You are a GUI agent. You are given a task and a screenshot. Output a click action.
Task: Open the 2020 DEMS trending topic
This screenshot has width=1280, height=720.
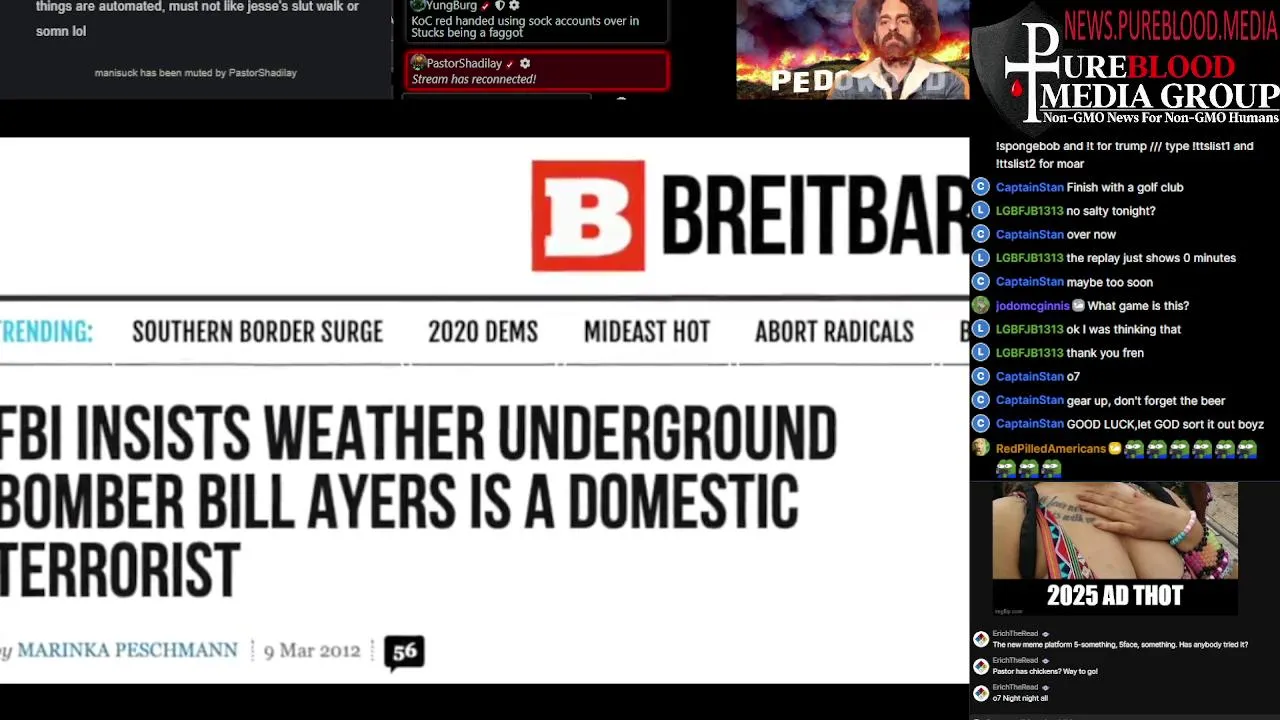coord(483,332)
